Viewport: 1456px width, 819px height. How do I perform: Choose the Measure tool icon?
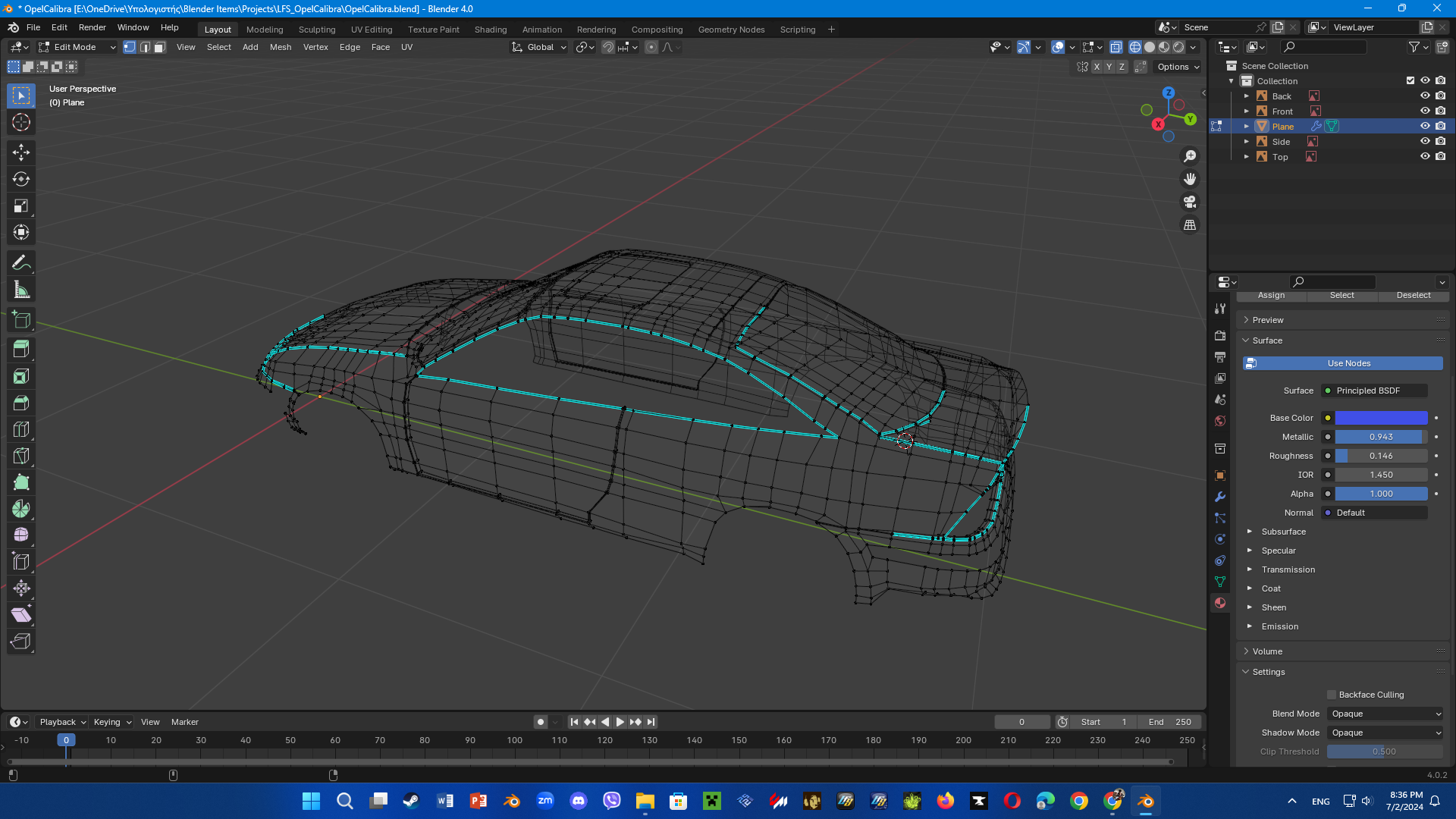[21, 290]
